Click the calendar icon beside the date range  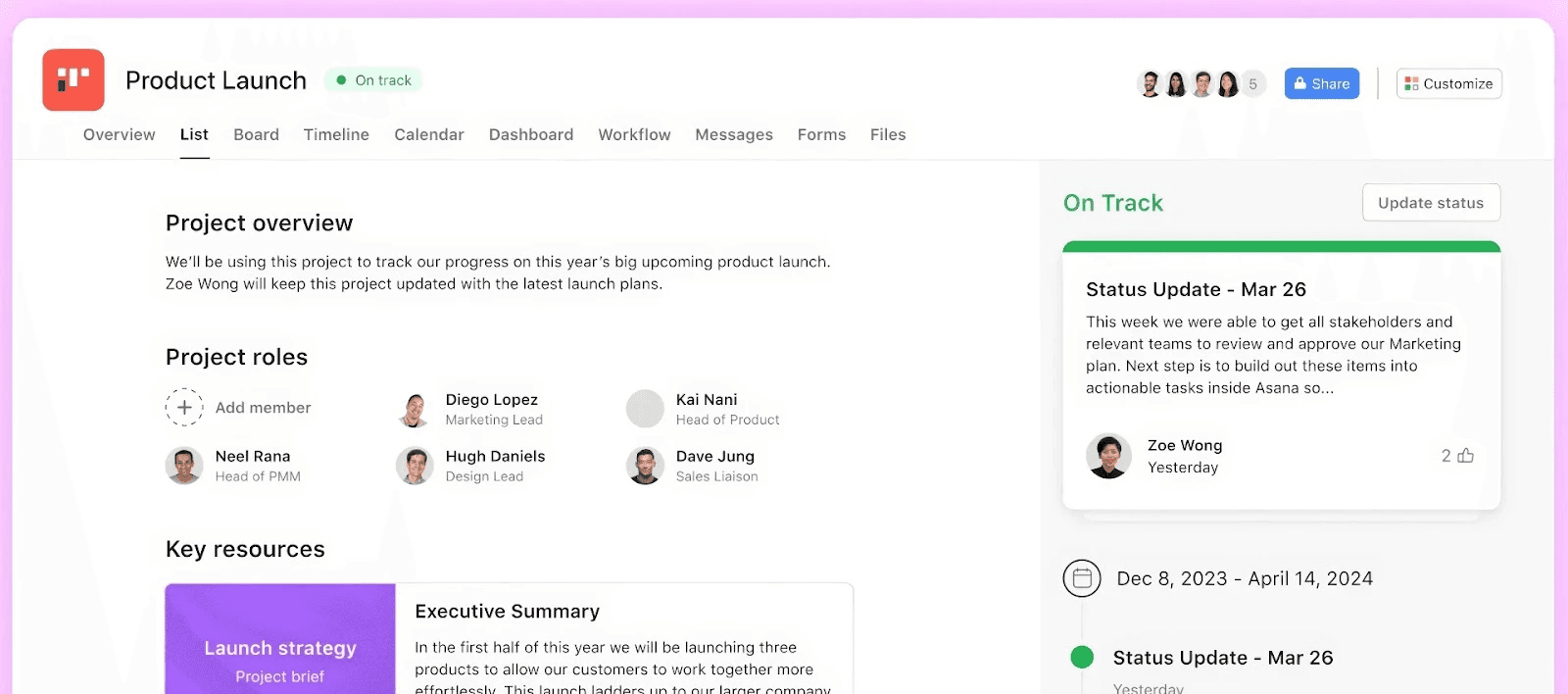(x=1082, y=578)
